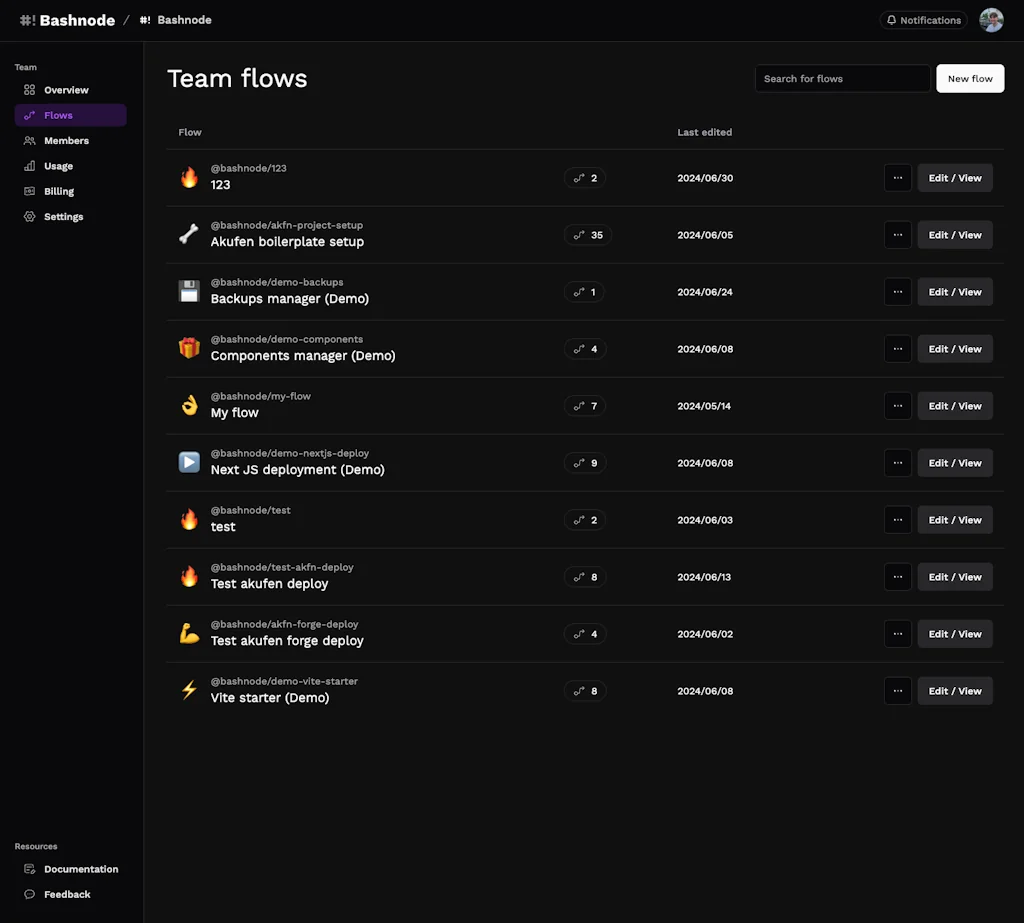Click the search for flows field
Image resolution: width=1024 pixels, height=923 pixels.
pos(842,78)
